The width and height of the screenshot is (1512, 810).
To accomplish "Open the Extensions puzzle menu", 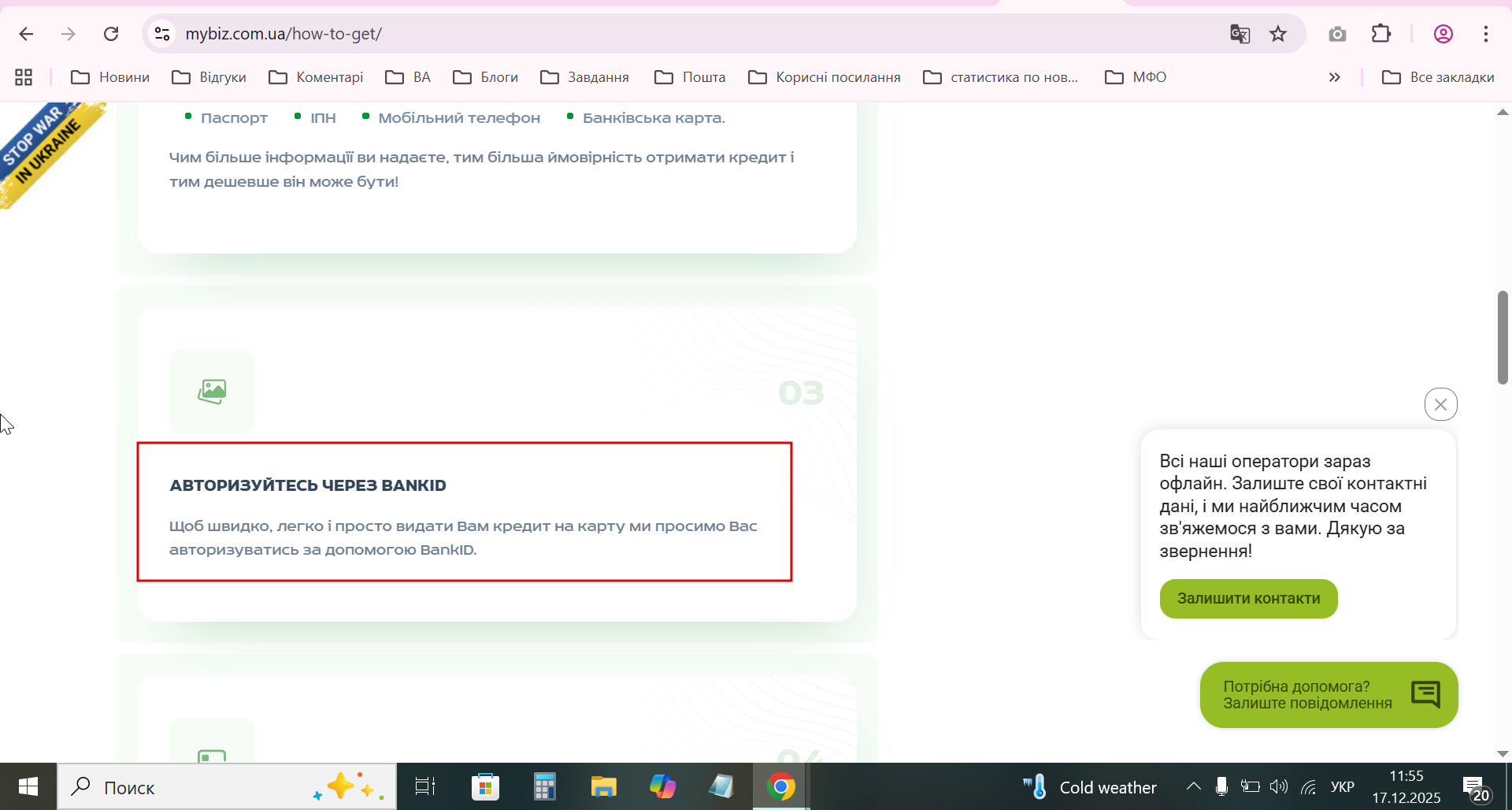I will (x=1381, y=34).
